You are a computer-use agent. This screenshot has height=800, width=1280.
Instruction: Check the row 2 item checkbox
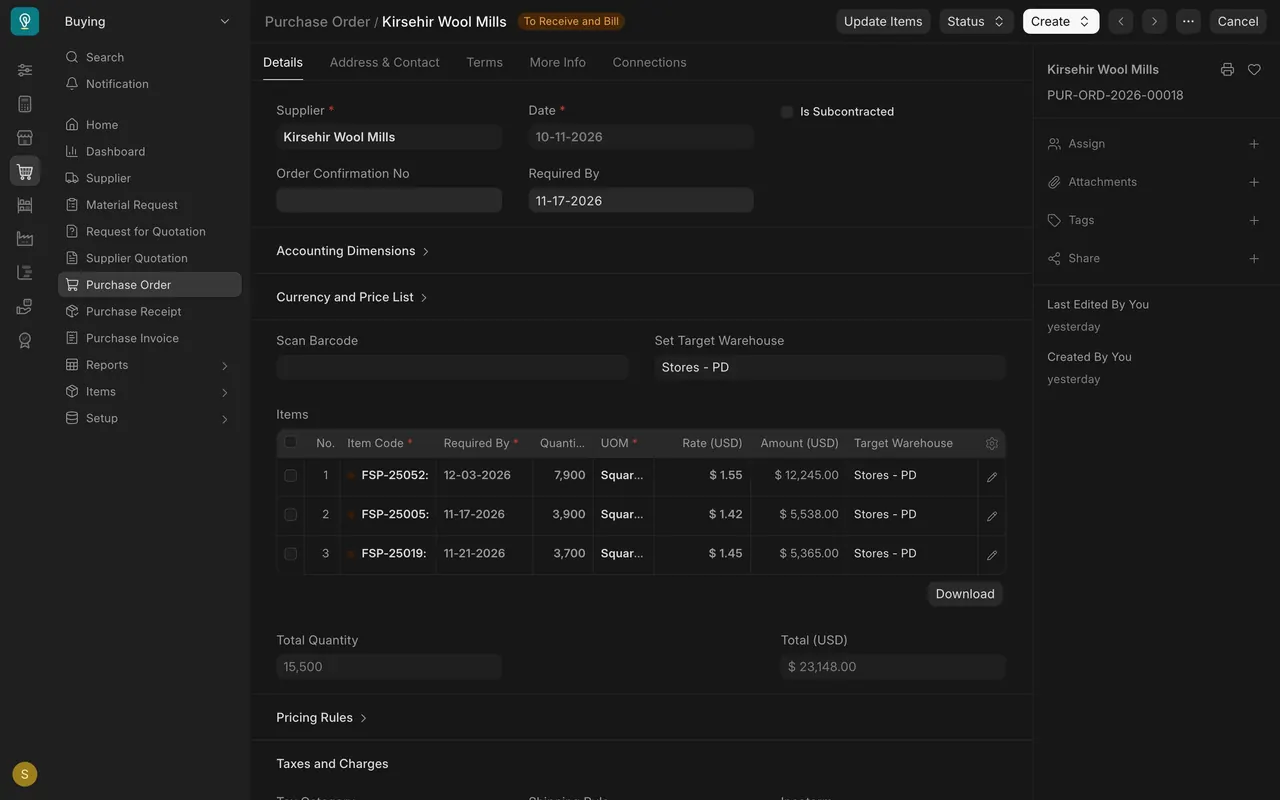pyautogui.click(x=291, y=515)
